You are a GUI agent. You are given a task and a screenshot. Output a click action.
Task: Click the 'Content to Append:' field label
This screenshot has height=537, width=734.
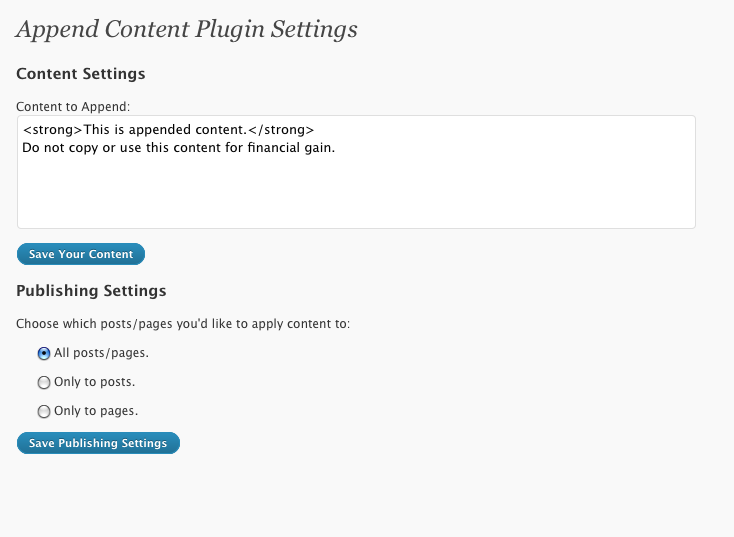coord(73,107)
